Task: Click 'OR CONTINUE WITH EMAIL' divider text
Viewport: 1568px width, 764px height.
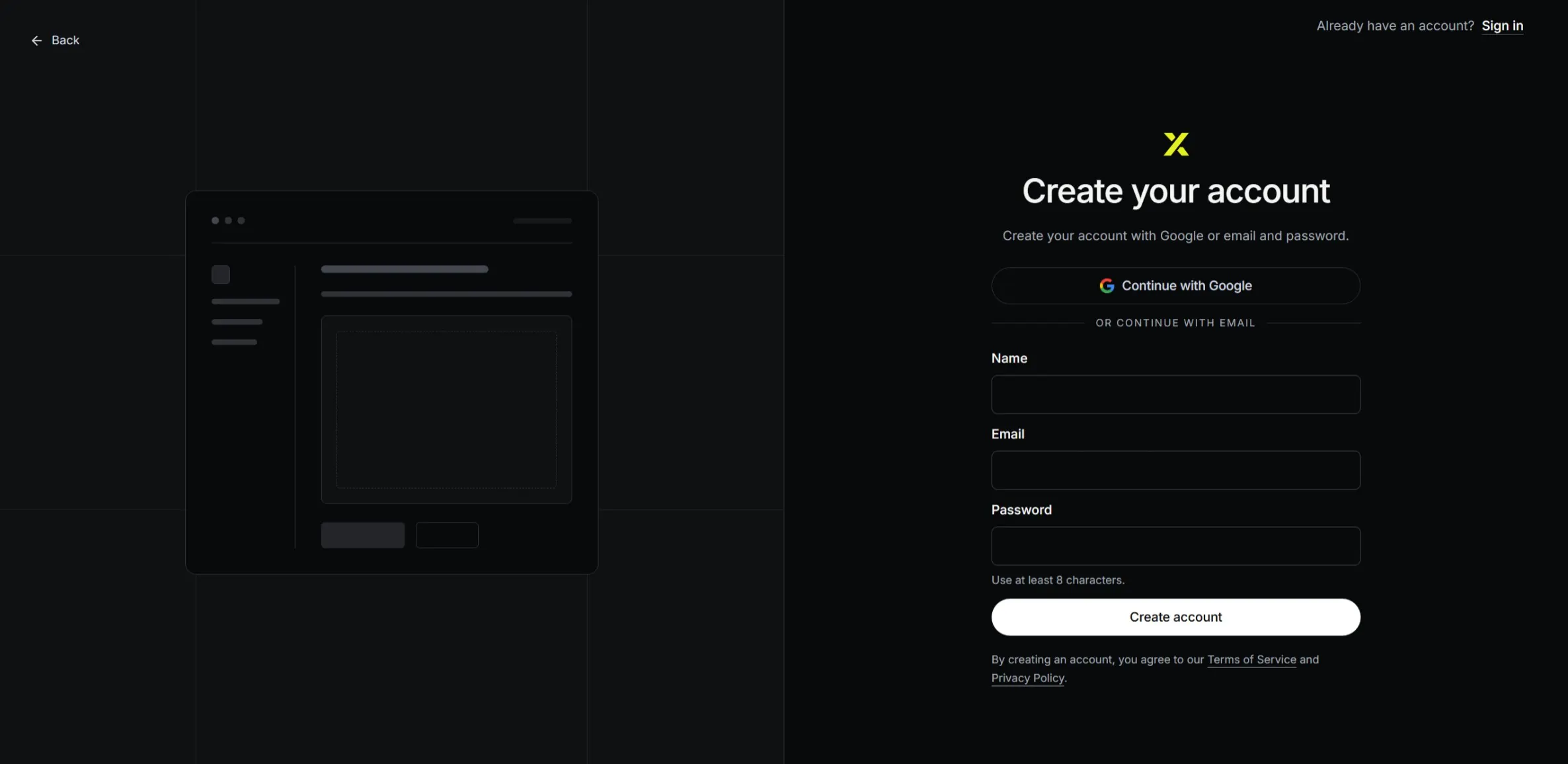Action: [1175, 323]
